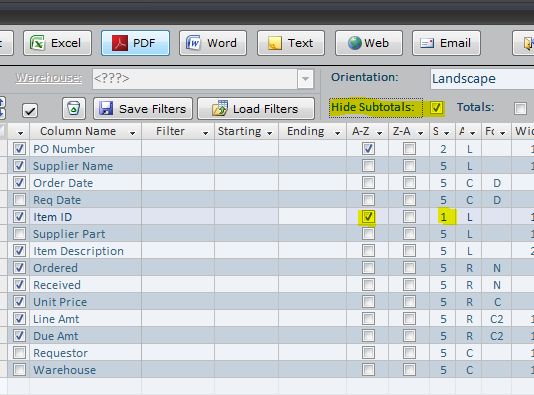Check the Req Date include checkbox
This screenshot has height=395, width=534.
pos(19,200)
